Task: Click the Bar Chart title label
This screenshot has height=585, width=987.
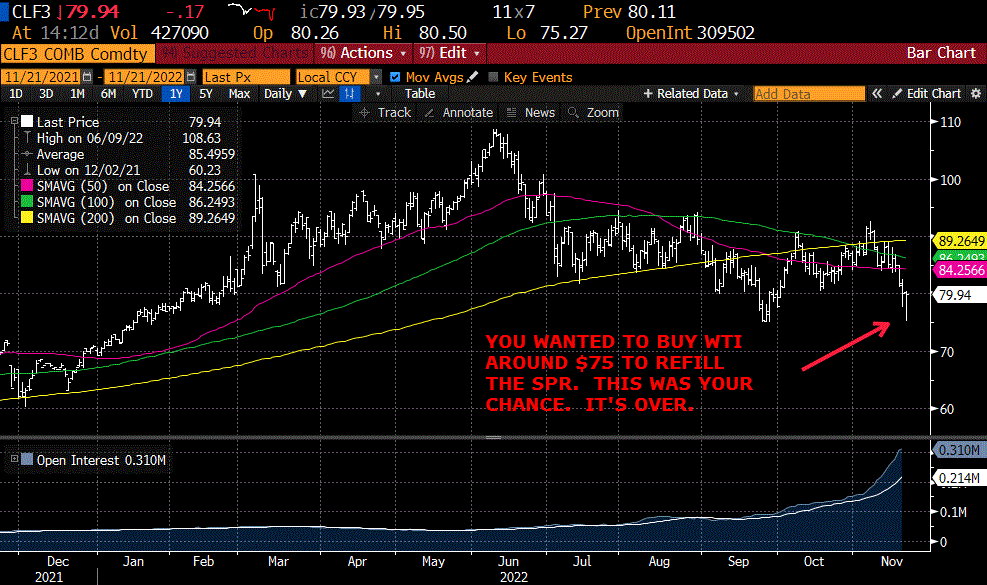Action: [941, 53]
